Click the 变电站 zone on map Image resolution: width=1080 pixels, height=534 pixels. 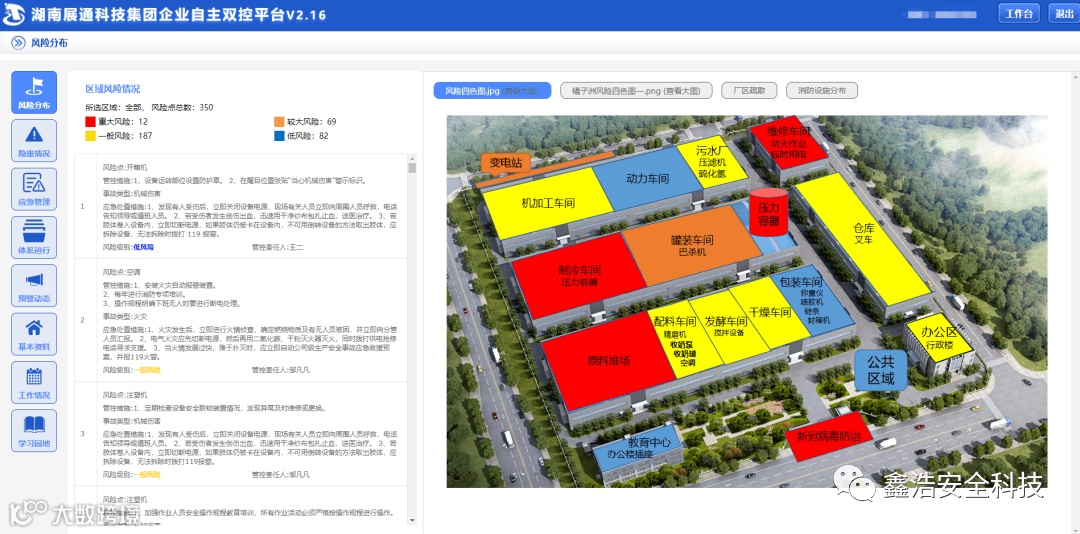tap(506, 164)
